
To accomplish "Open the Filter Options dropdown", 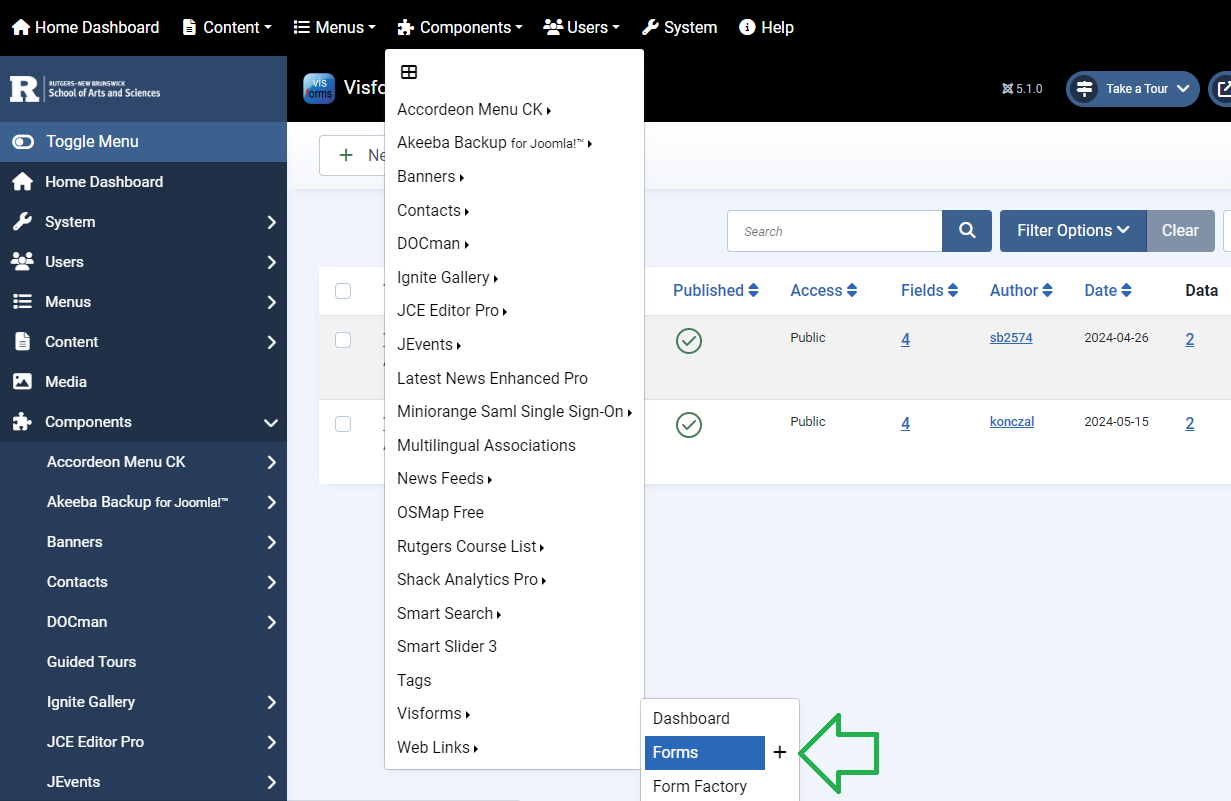I will [1073, 231].
